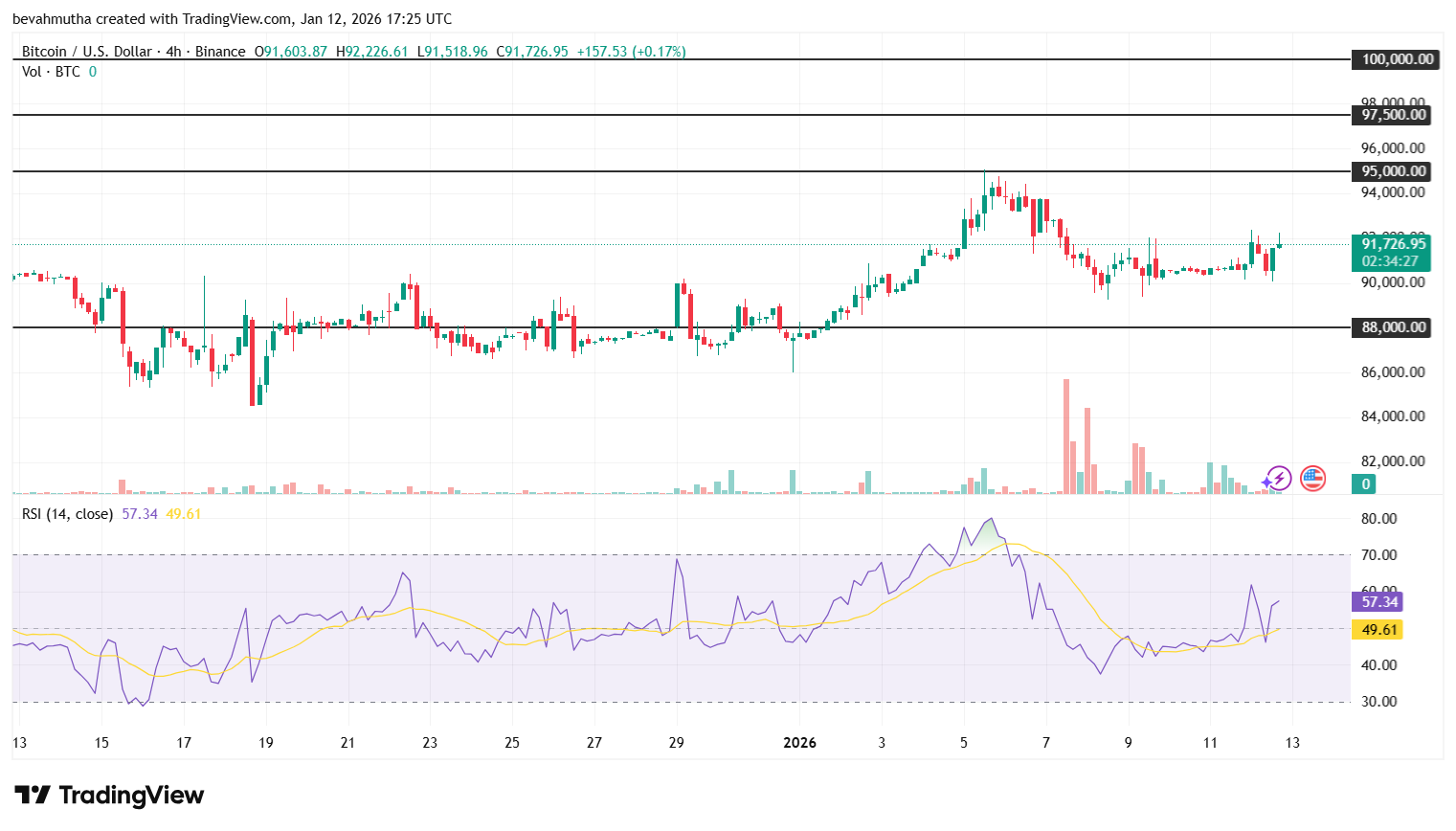Open the US flag economic event marker

(x=1313, y=480)
